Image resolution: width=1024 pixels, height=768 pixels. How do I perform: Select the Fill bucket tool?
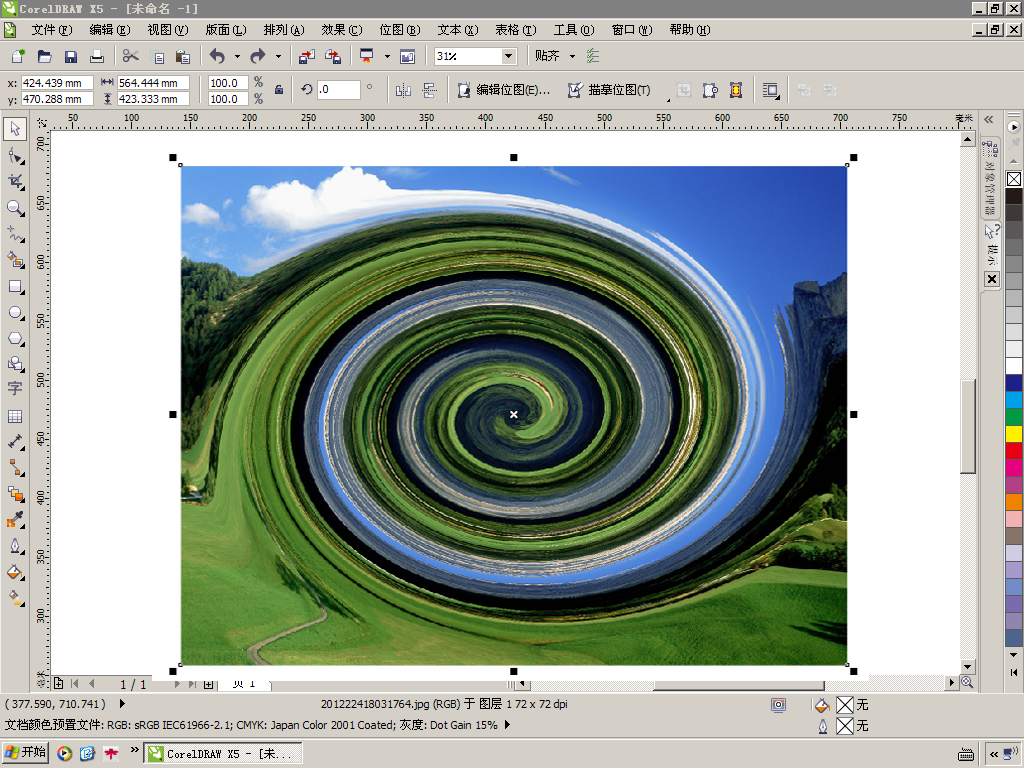click(15, 572)
